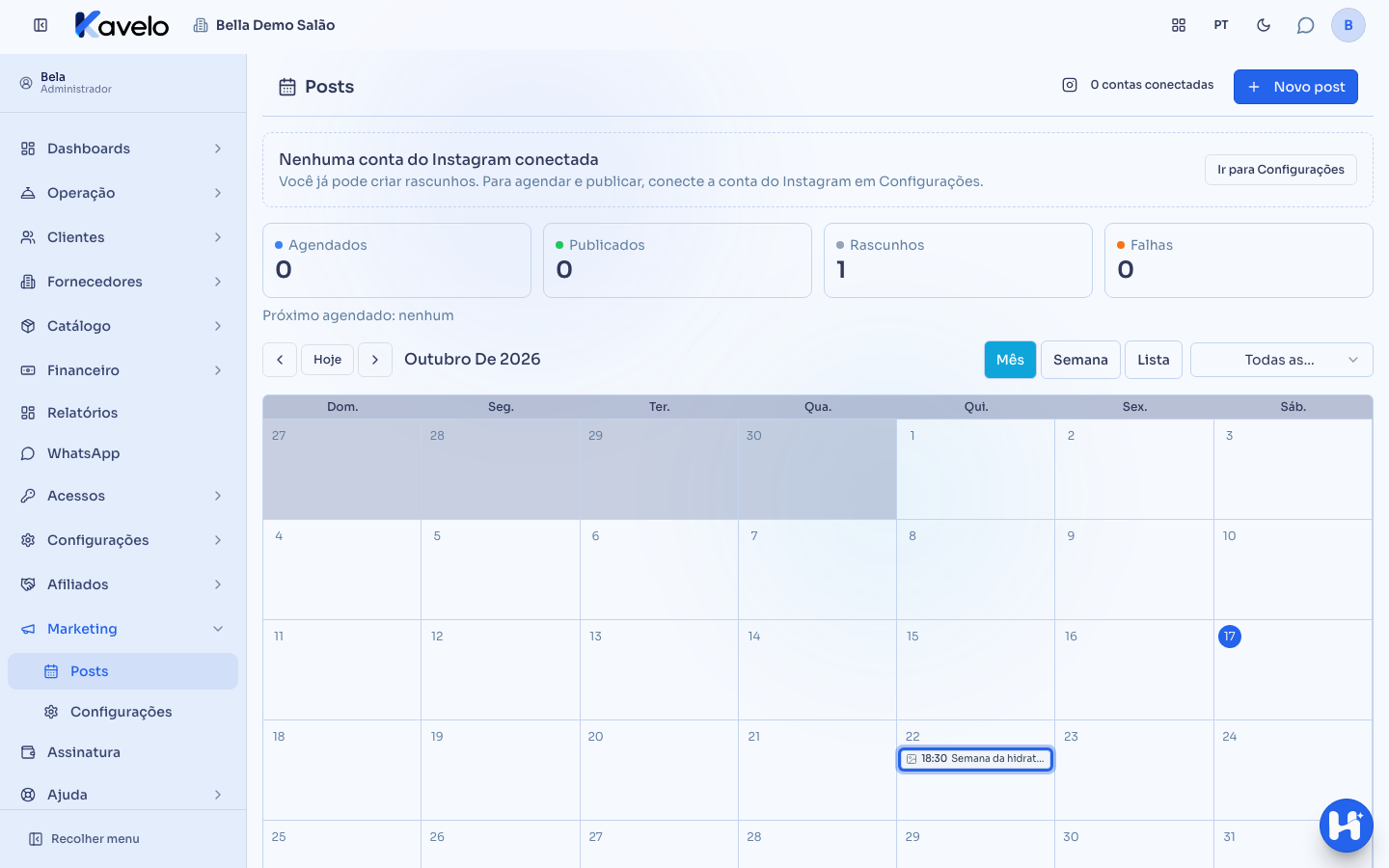Click the Kavelo logo

(122, 25)
